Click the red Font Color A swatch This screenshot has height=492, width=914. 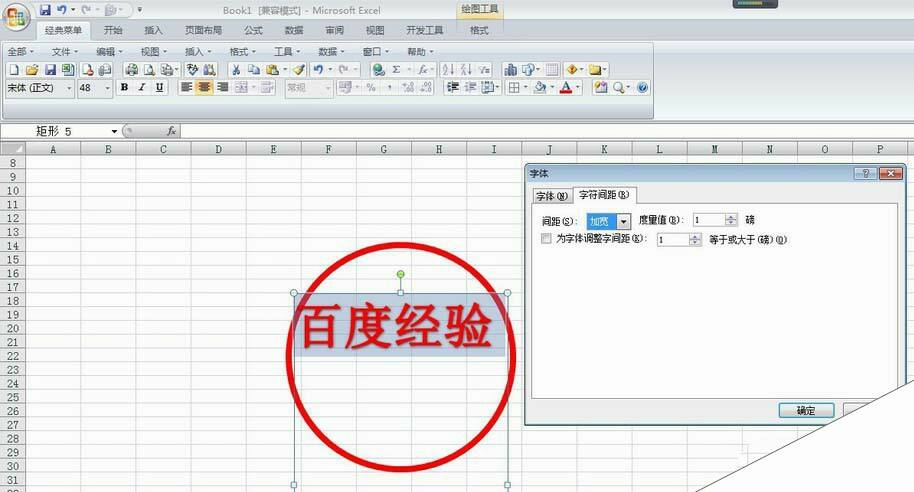click(x=565, y=87)
